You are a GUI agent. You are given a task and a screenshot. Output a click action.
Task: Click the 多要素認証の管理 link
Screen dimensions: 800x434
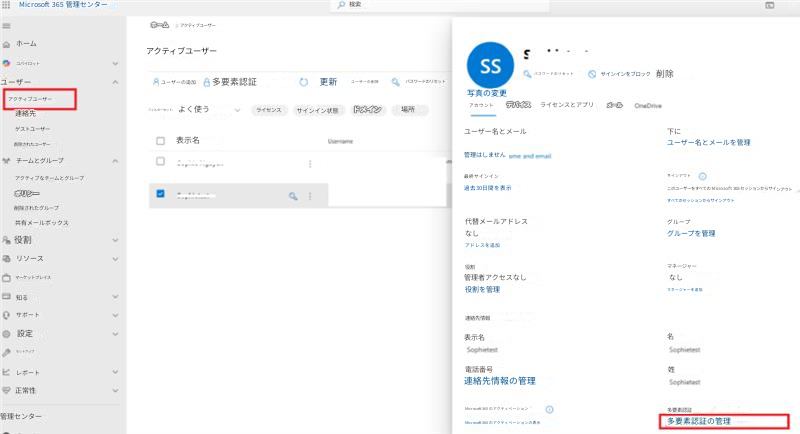tap(699, 421)
